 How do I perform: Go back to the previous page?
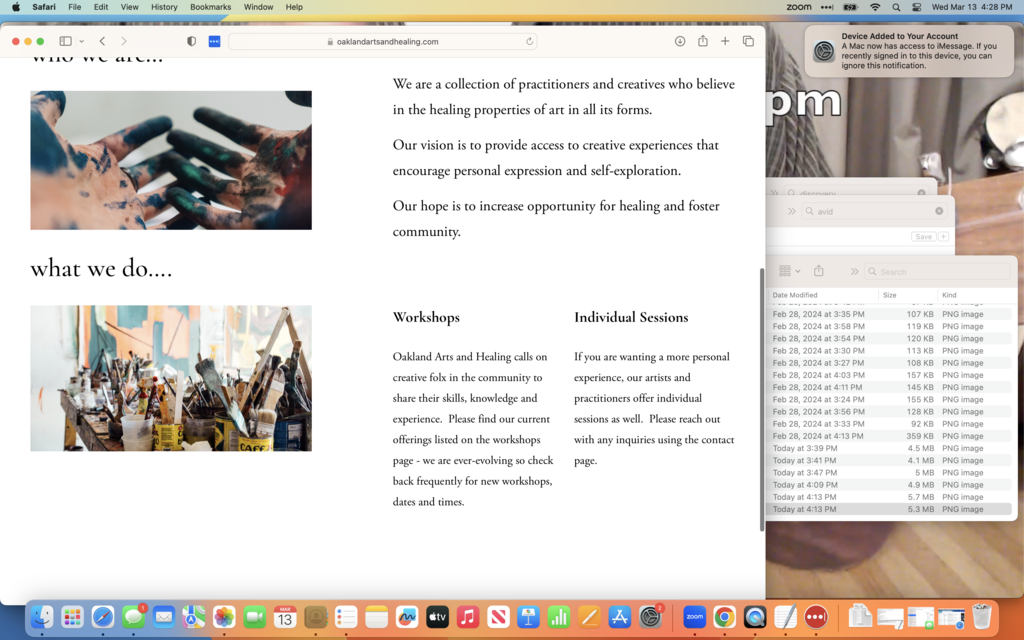[102, 41]
